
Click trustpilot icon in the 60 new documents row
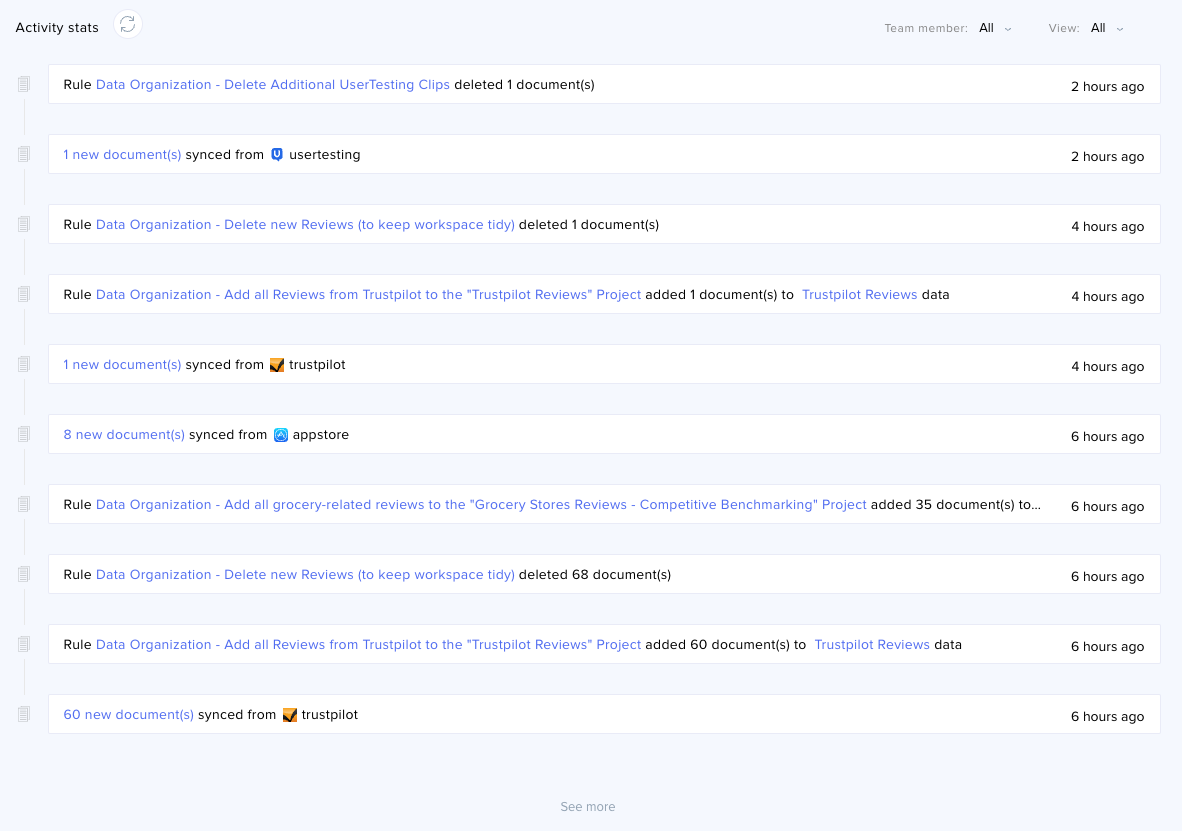(x=290, y=715)
